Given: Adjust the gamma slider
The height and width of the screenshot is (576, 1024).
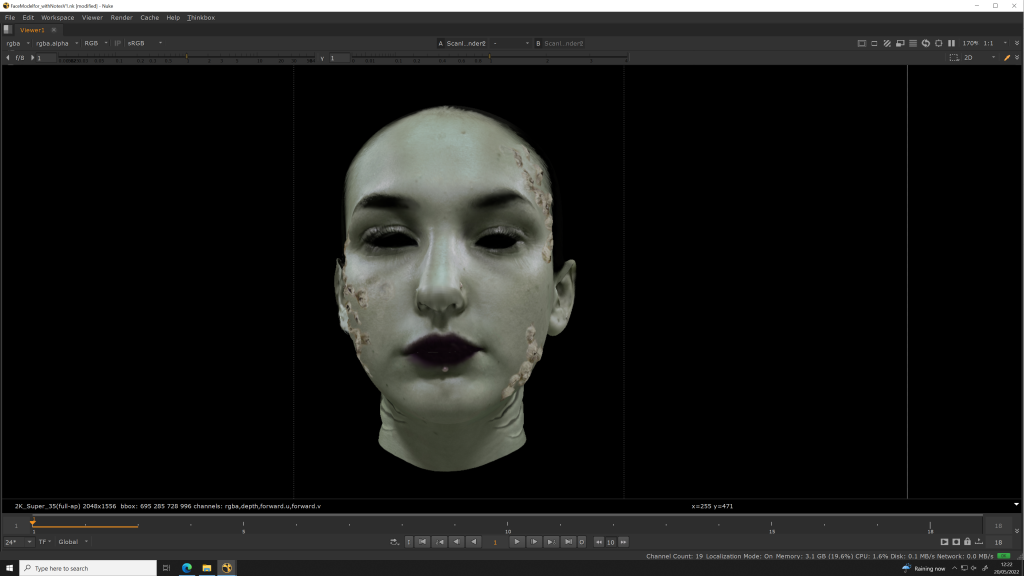Looking at the screenshot, I should tap(489, 58).
